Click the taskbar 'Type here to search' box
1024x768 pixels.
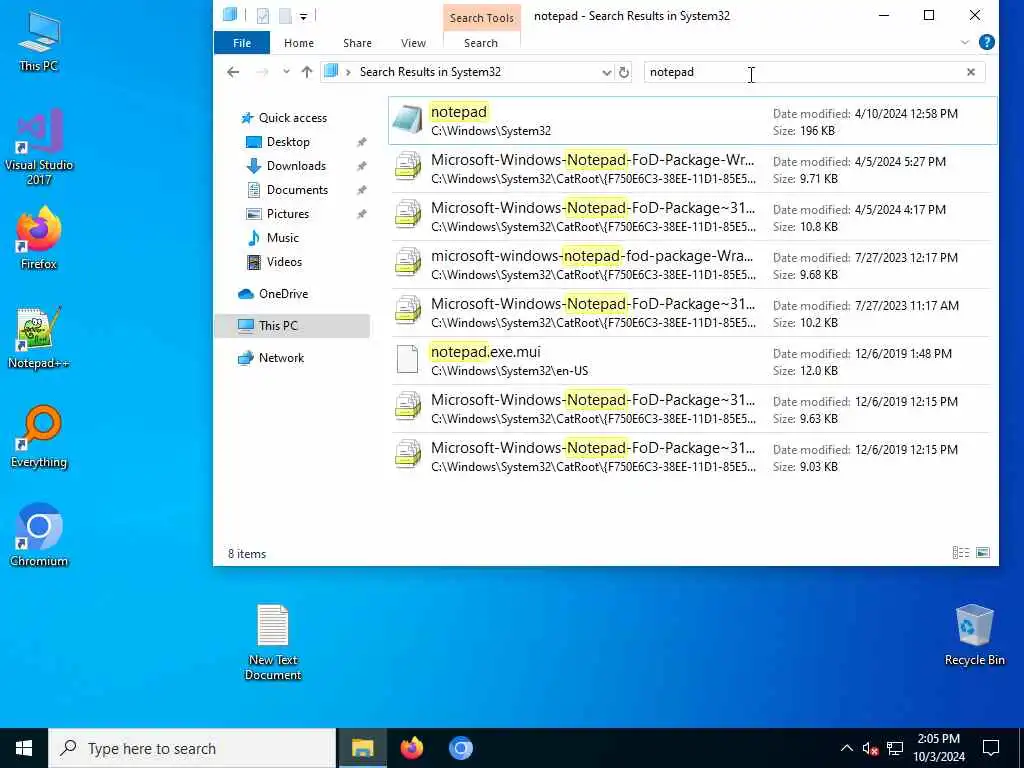coord(192,748)
